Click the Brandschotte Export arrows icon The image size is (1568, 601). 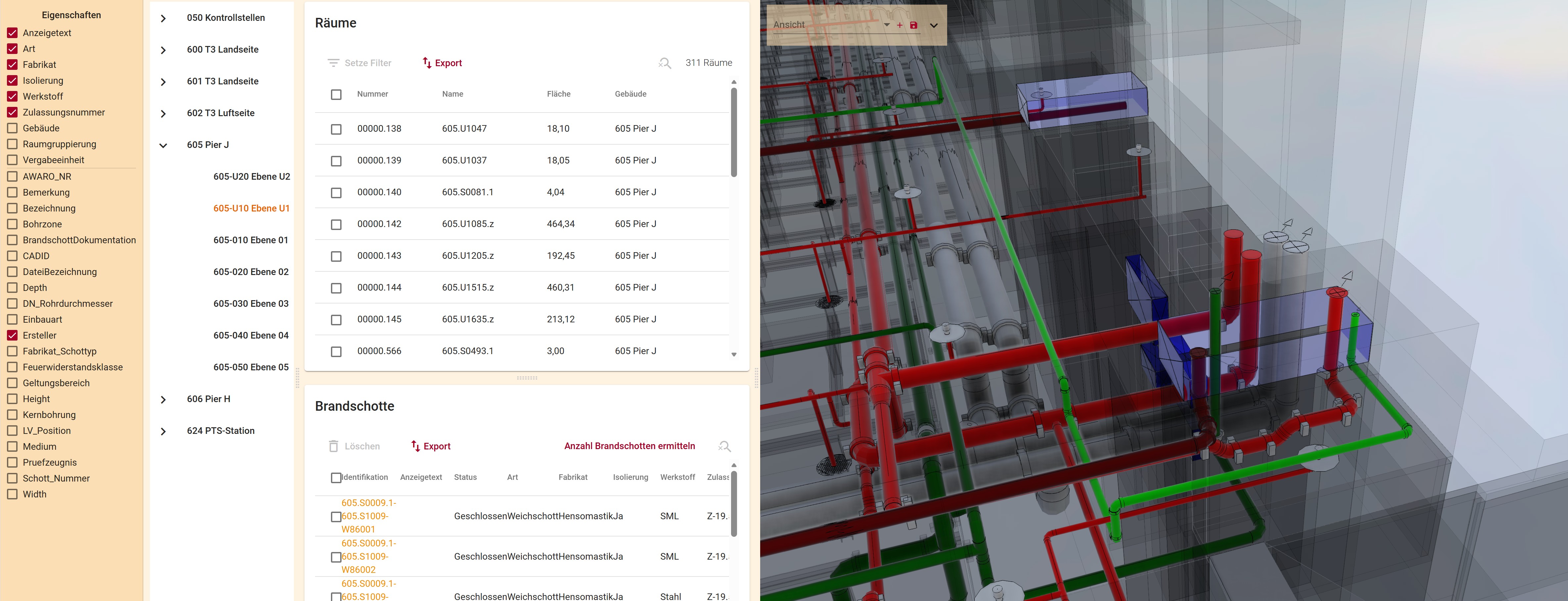(416, 446)
